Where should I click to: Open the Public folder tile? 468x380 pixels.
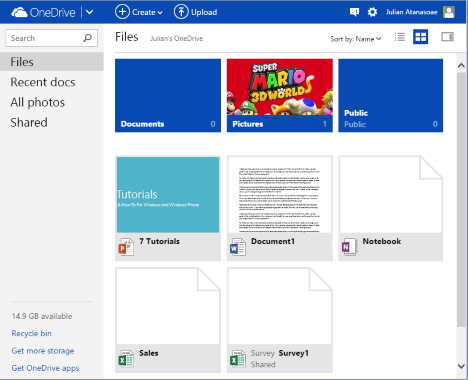click(391, 96)
